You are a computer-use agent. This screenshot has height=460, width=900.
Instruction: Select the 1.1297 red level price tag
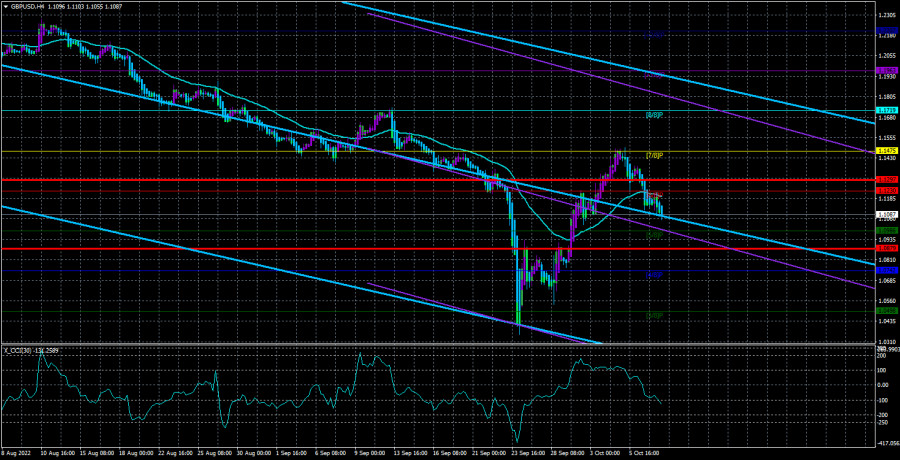887,180
